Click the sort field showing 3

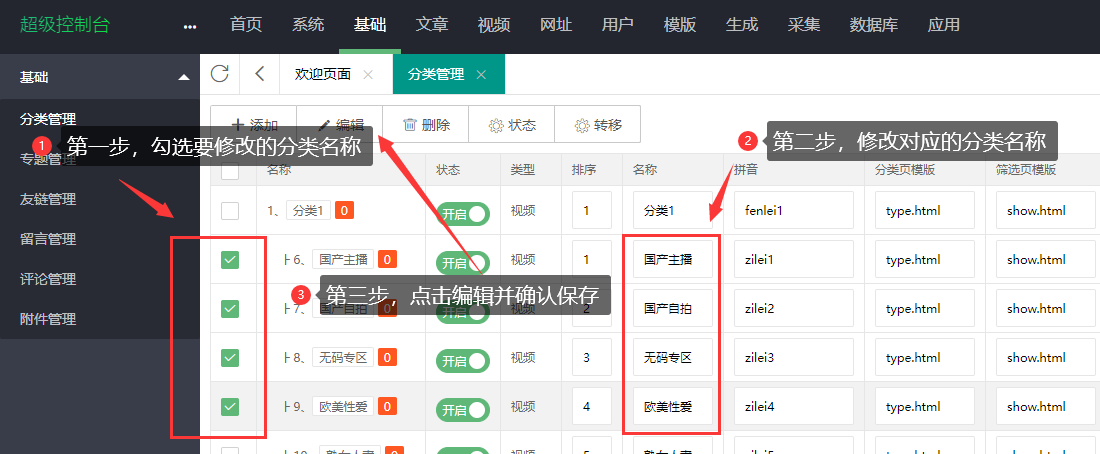591,358
